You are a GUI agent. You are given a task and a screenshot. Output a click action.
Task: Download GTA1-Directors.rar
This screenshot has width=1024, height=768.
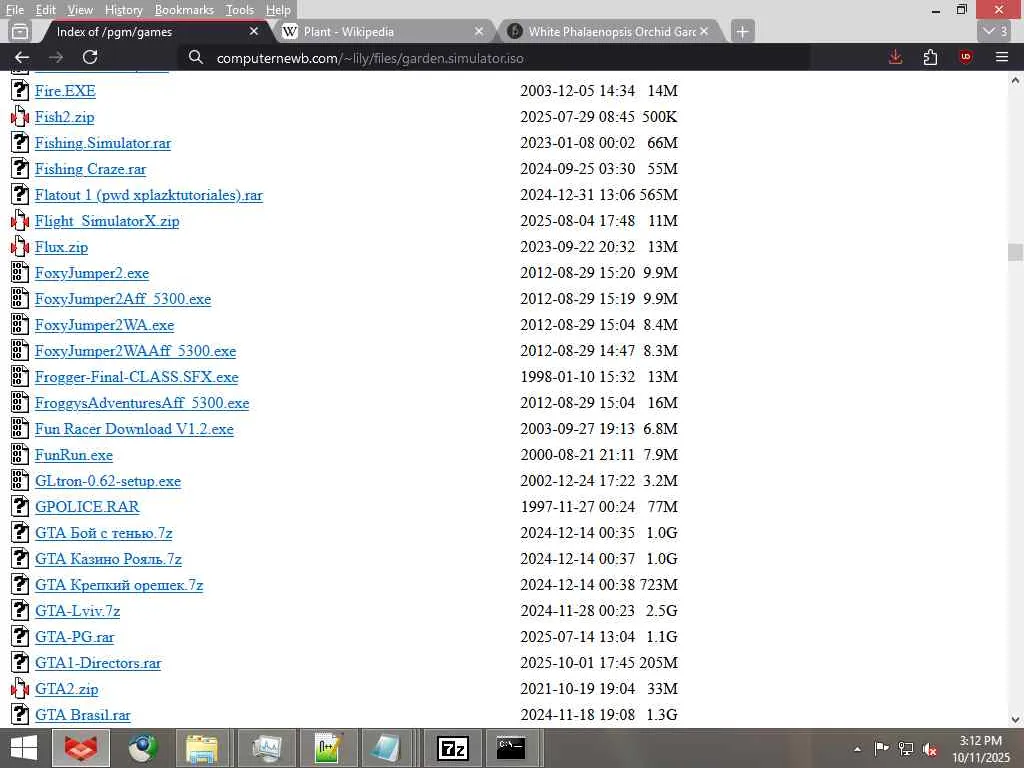(x=98, y=663)
